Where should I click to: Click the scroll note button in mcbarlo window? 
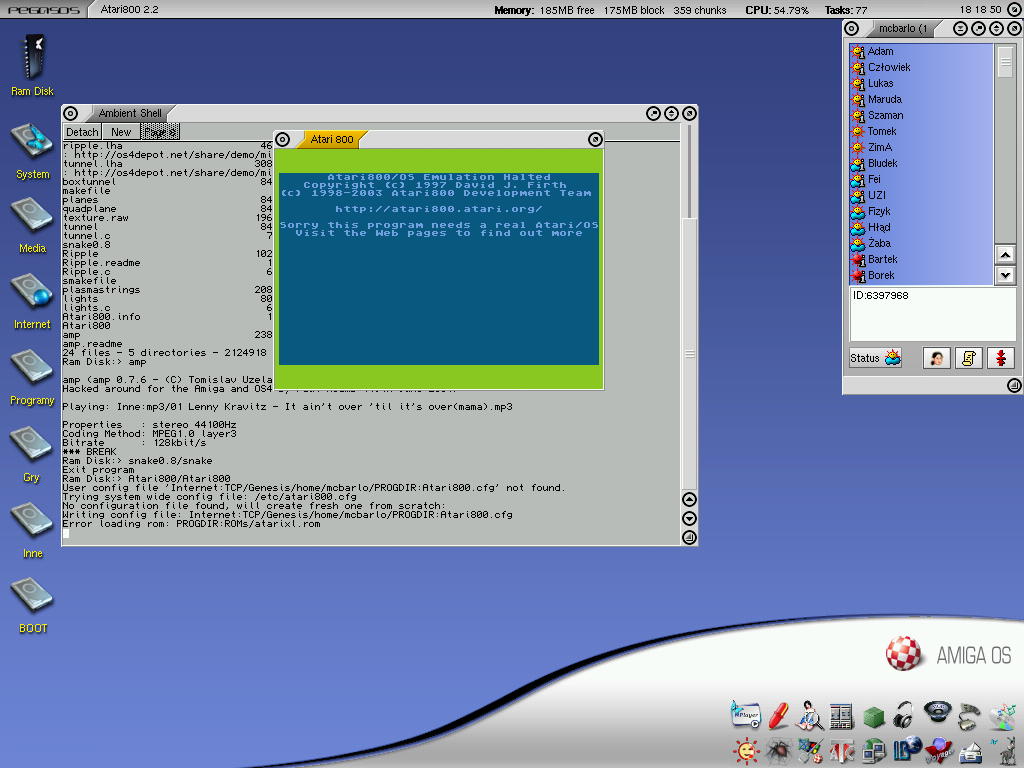[968, 358]
